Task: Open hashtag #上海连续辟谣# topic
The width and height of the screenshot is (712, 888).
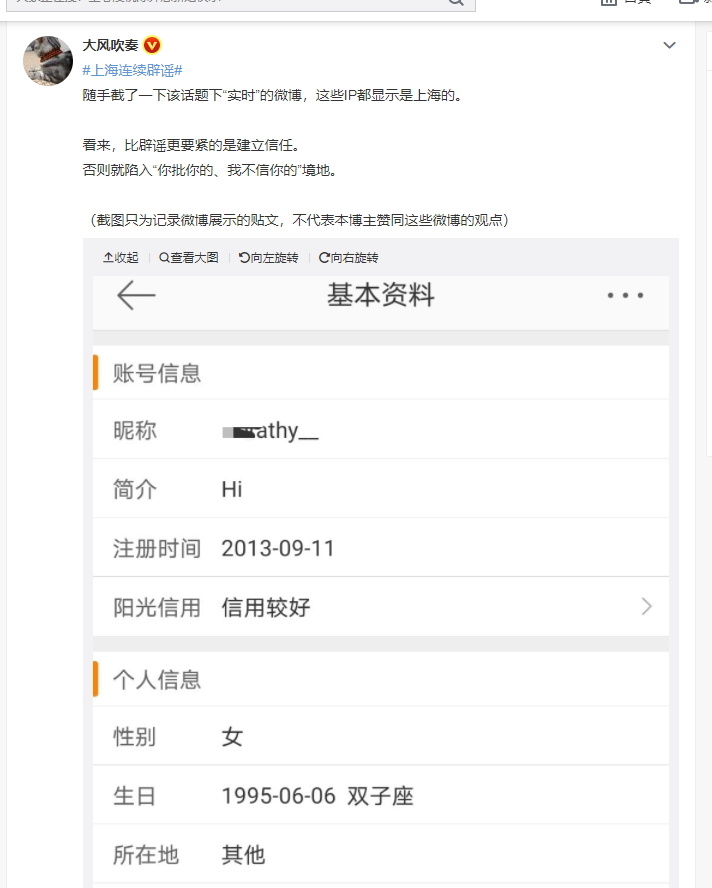Action: tap(133, 70)
